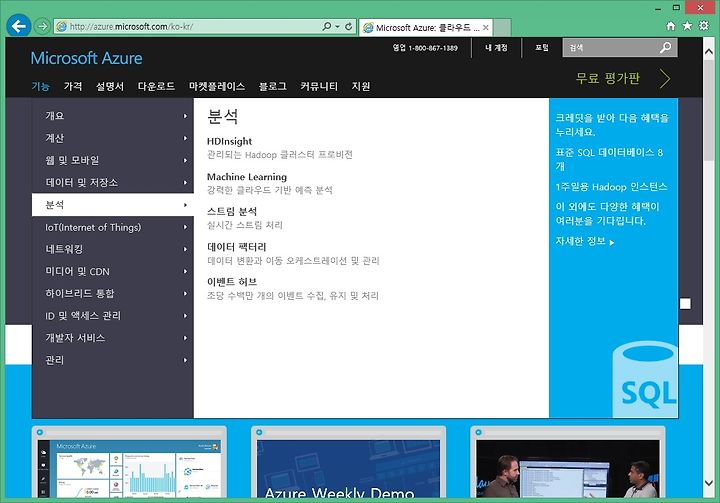Select the 지원 navigation menu
720x503 pixels.
point(361,86)
